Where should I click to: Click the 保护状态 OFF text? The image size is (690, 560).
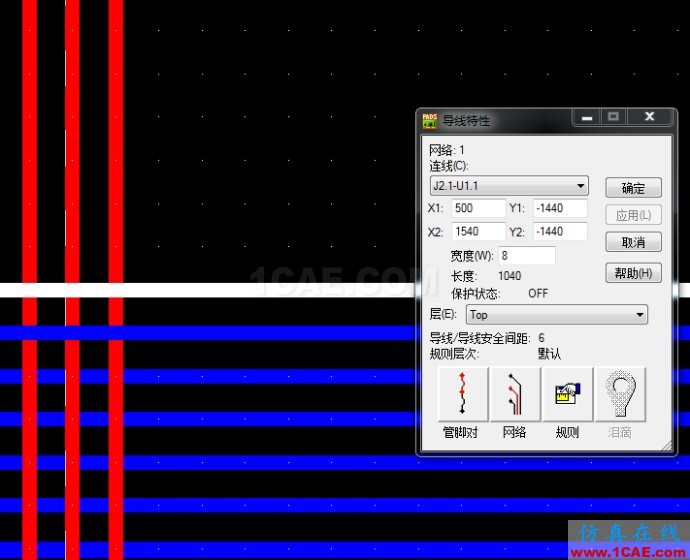pos(538,293)
